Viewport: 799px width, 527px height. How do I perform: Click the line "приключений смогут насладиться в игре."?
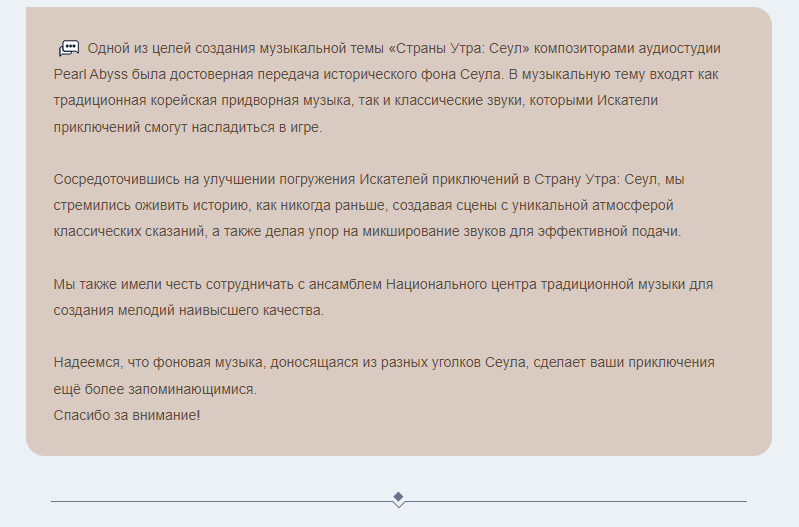point(188,127)
